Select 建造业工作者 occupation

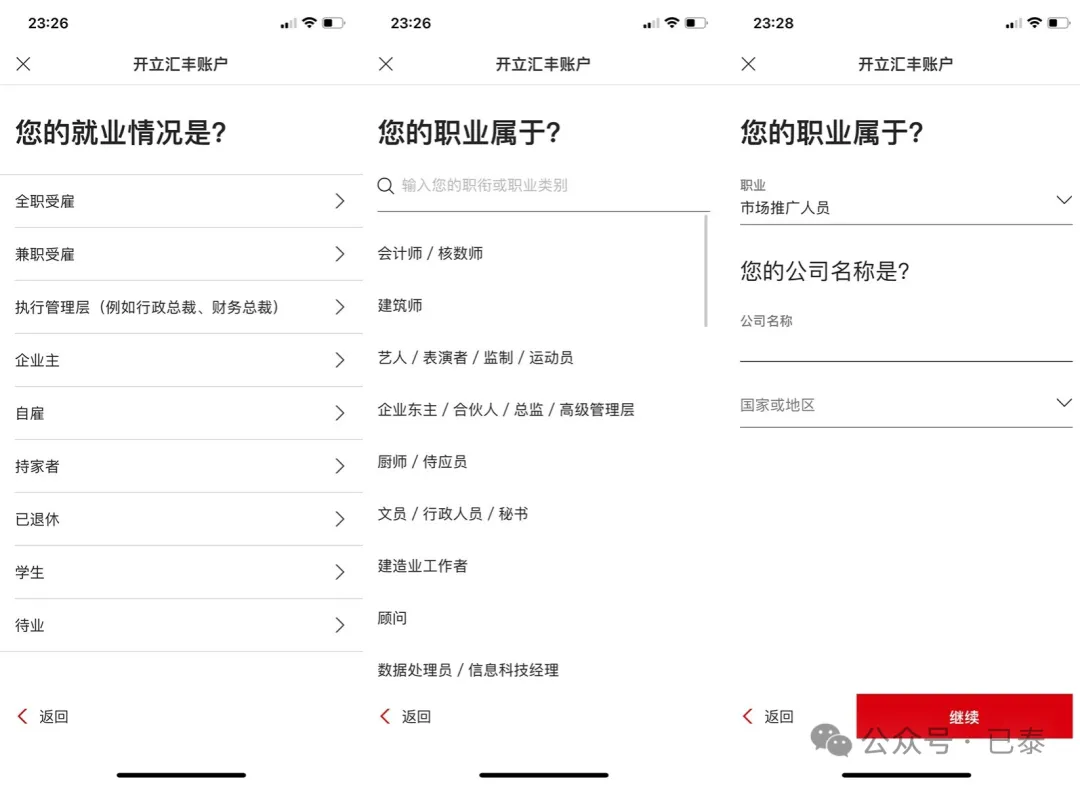tap(422, 566)
